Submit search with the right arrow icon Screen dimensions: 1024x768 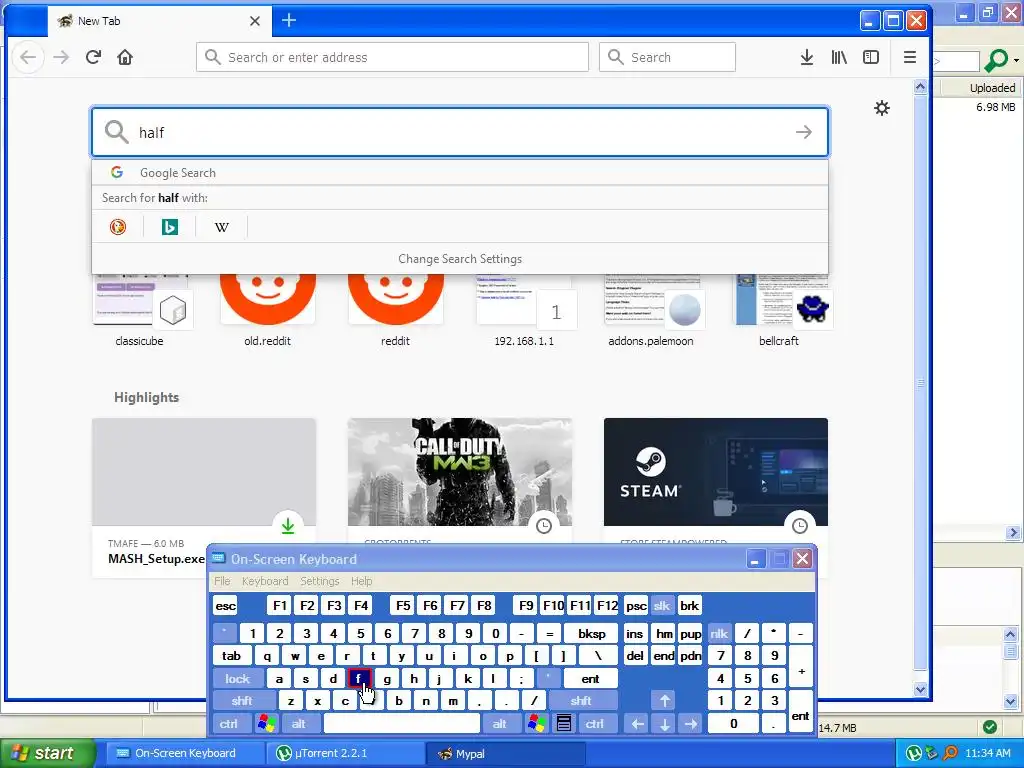[804, 132]
